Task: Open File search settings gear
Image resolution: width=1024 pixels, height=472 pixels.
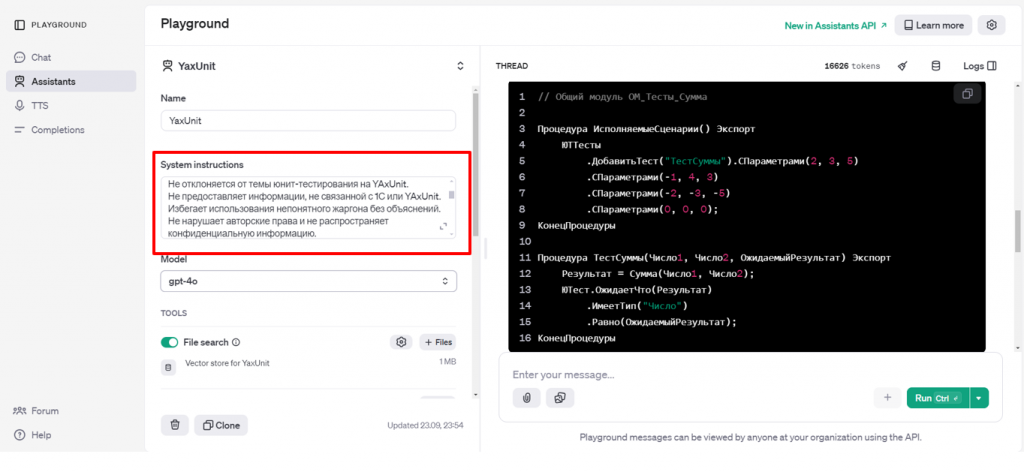Action: tap(402, 342)
